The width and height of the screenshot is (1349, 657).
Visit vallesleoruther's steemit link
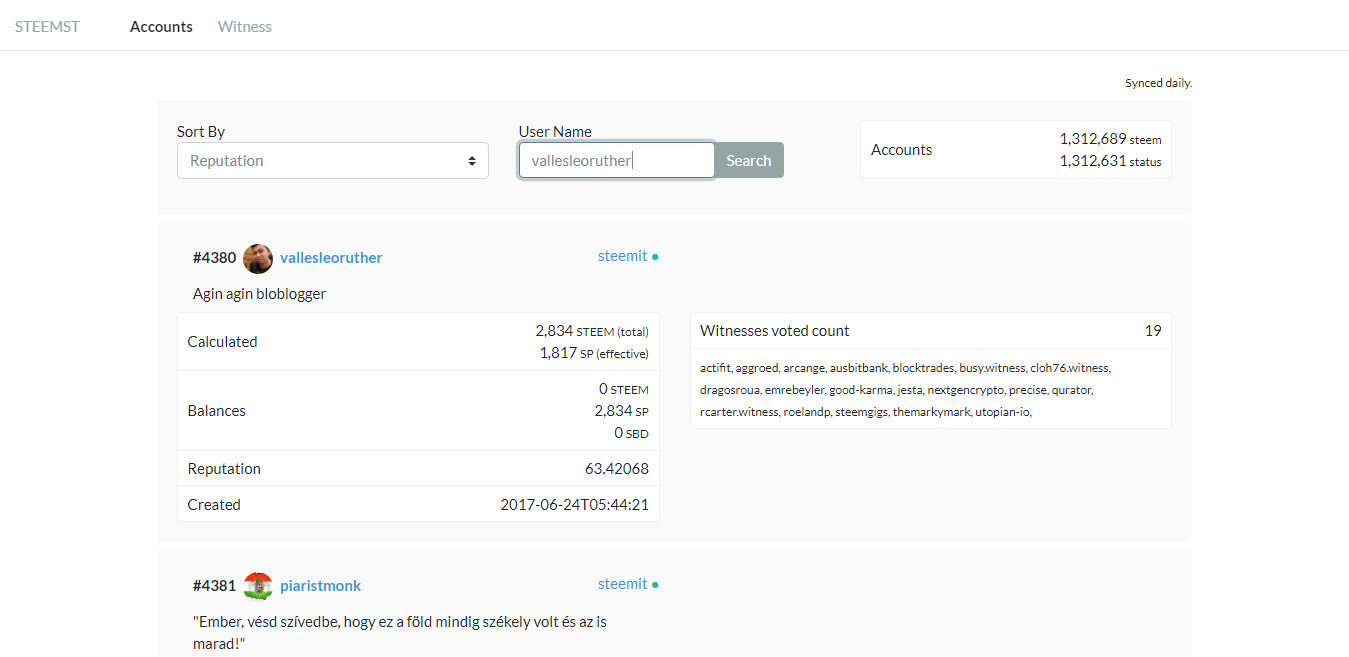622,256
